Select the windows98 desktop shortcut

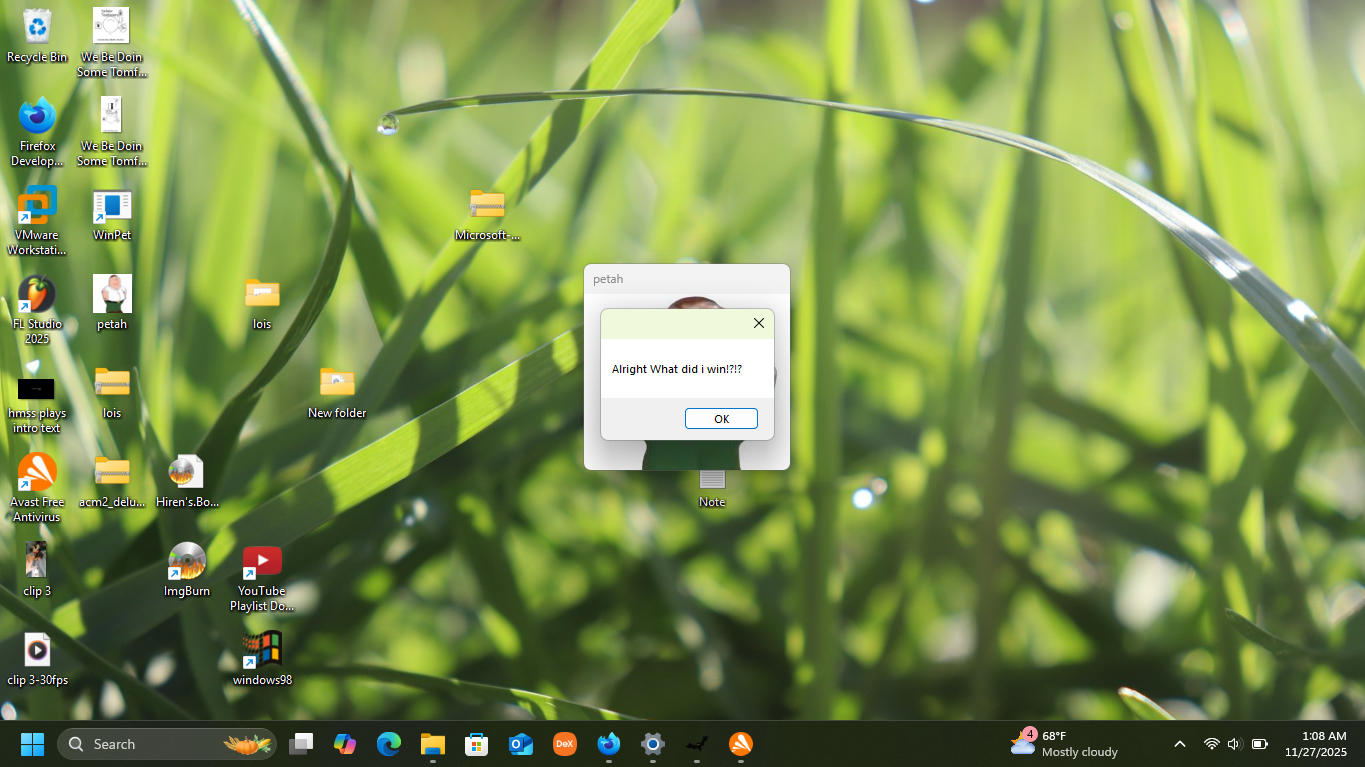(262, 659)
